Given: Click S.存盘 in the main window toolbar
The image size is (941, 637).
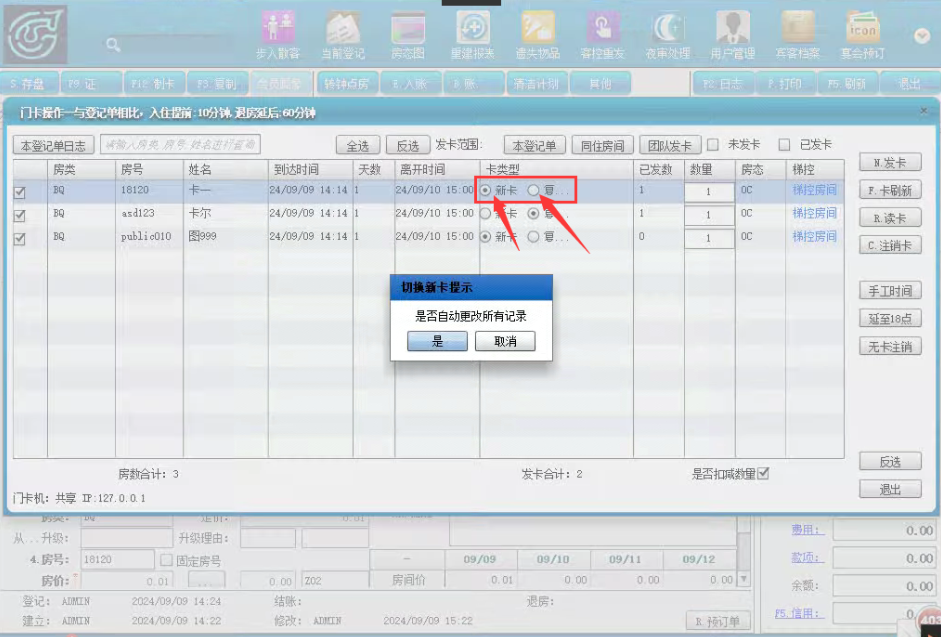Looking at the screenshot, I should [28, 84].
